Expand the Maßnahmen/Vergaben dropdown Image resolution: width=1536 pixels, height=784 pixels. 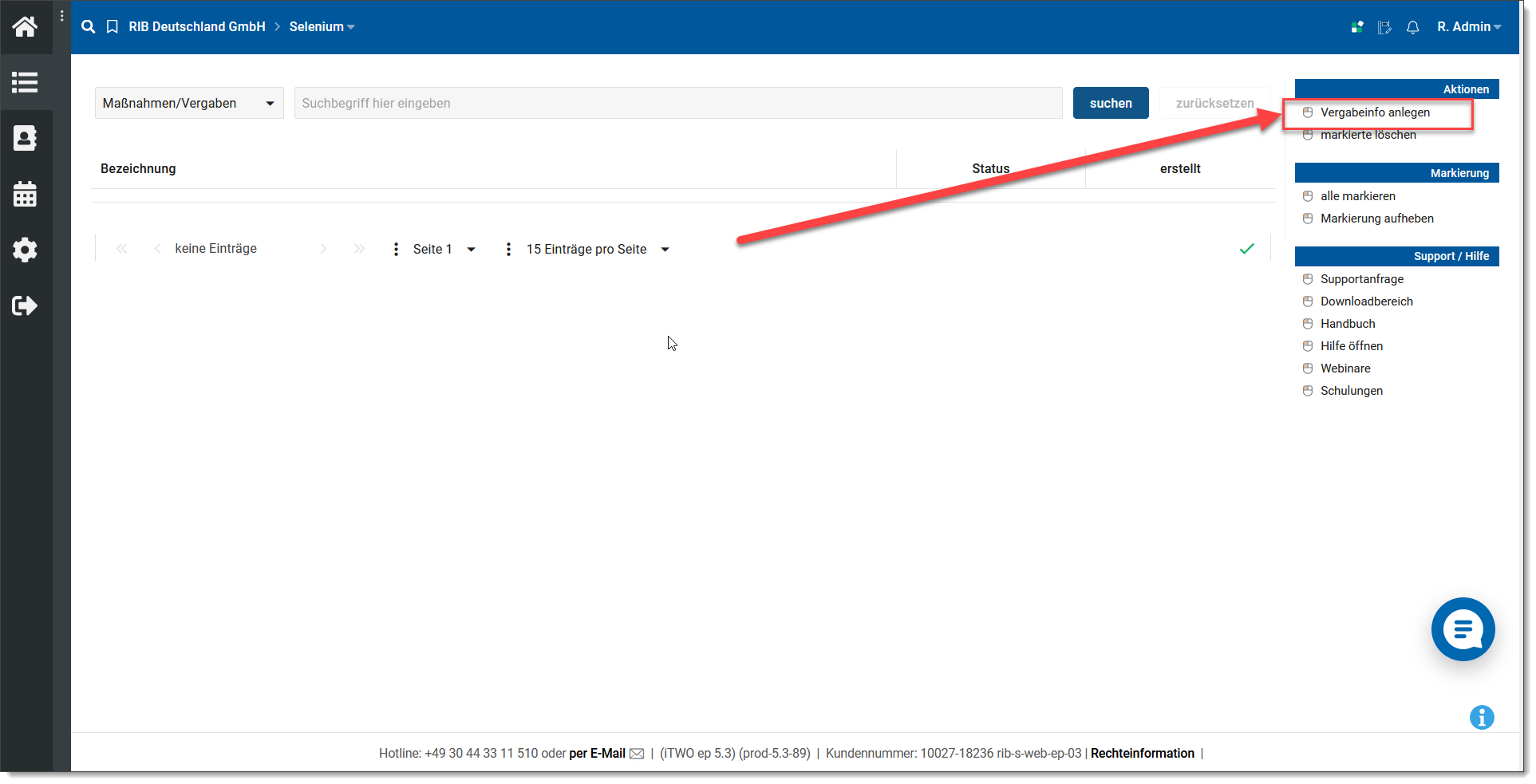point(189,104)
